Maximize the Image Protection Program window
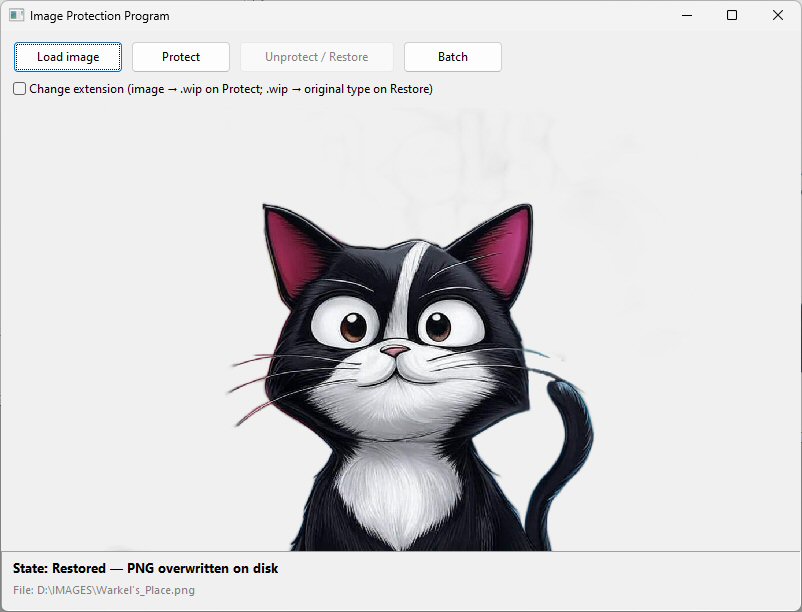 [x=732, y=15]
